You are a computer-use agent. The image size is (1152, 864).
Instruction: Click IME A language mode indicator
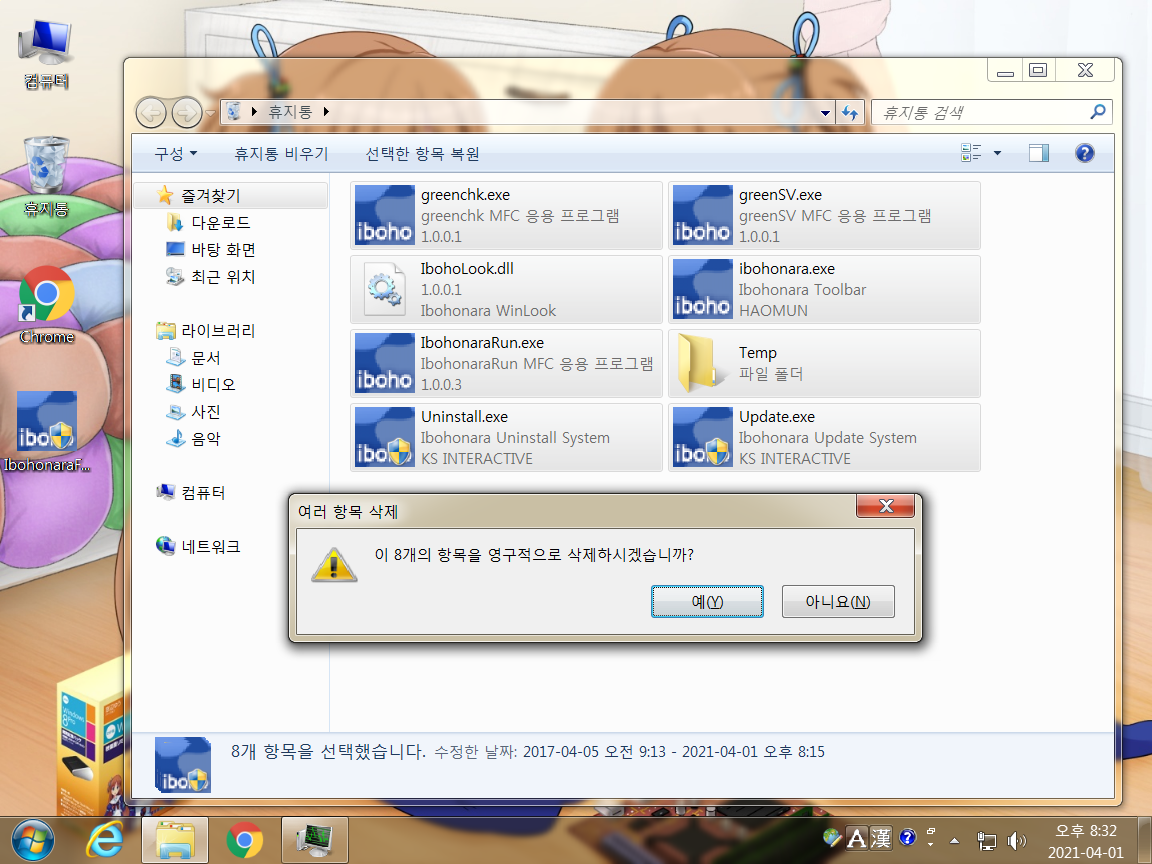857,838
